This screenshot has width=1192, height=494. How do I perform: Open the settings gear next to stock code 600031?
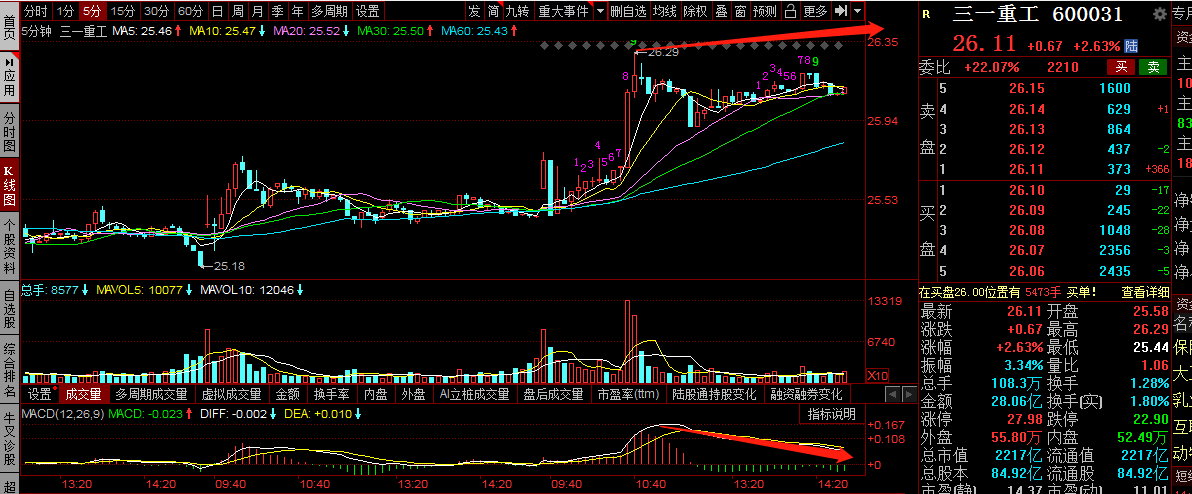(x=1159, y=14)
